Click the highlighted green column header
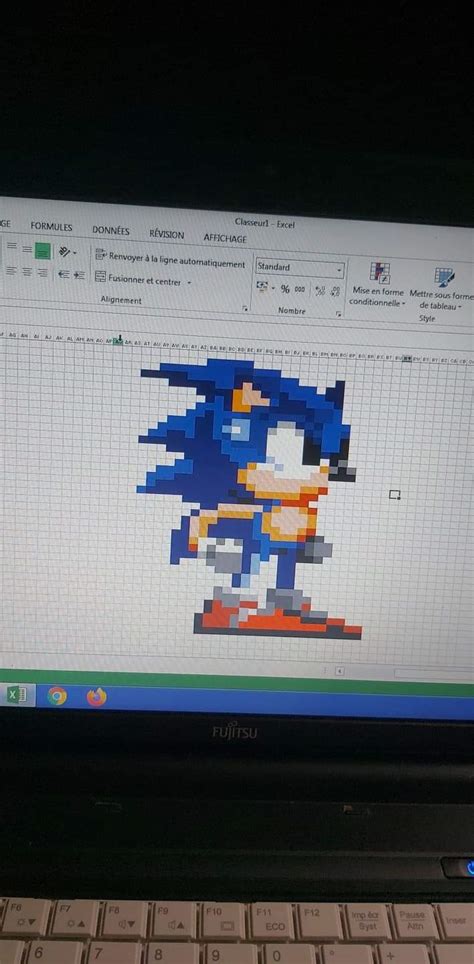The width and height of the screenshot is (474, 964). pos(118,341)
